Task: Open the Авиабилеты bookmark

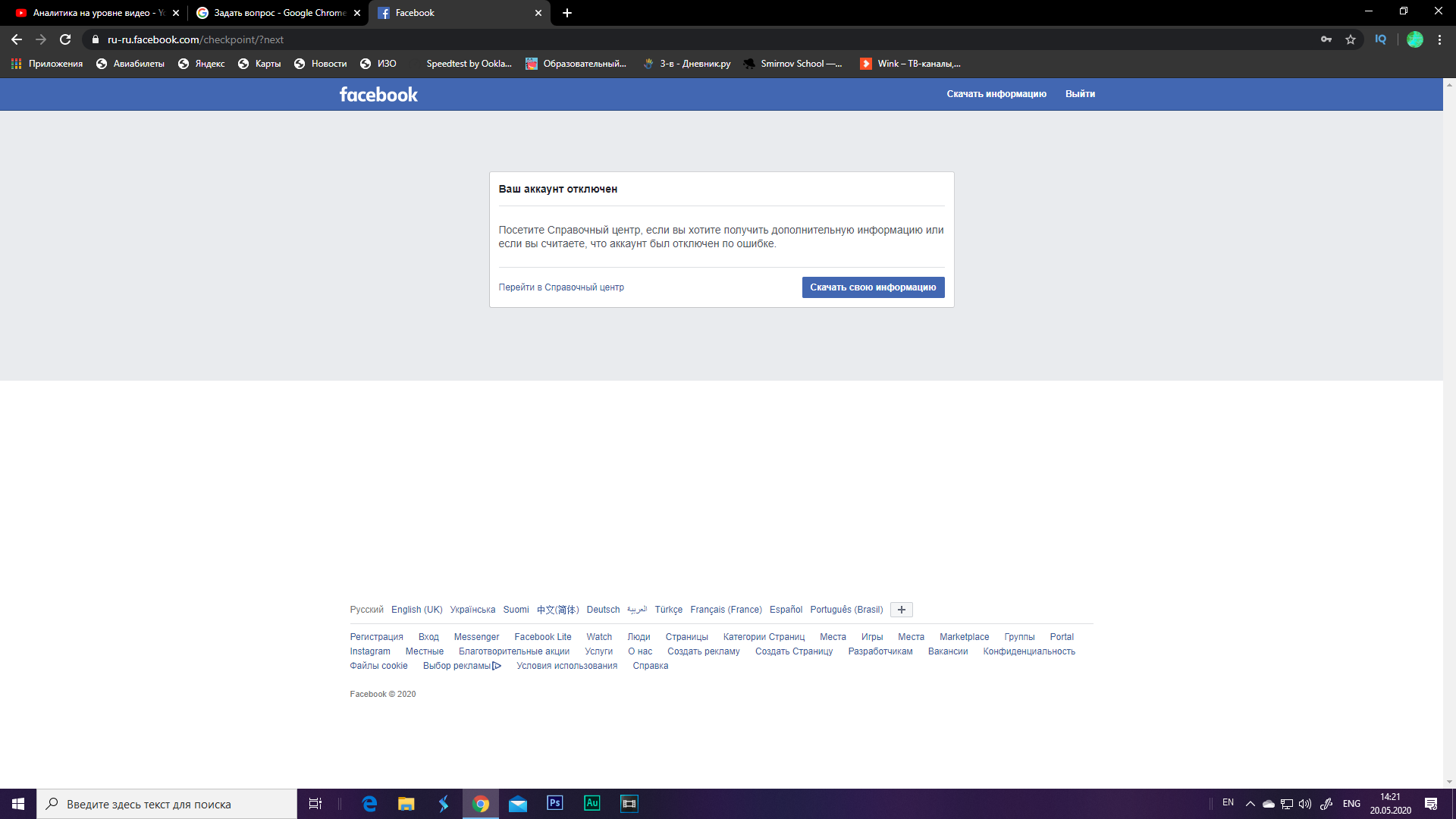Action: coord(130,64)
